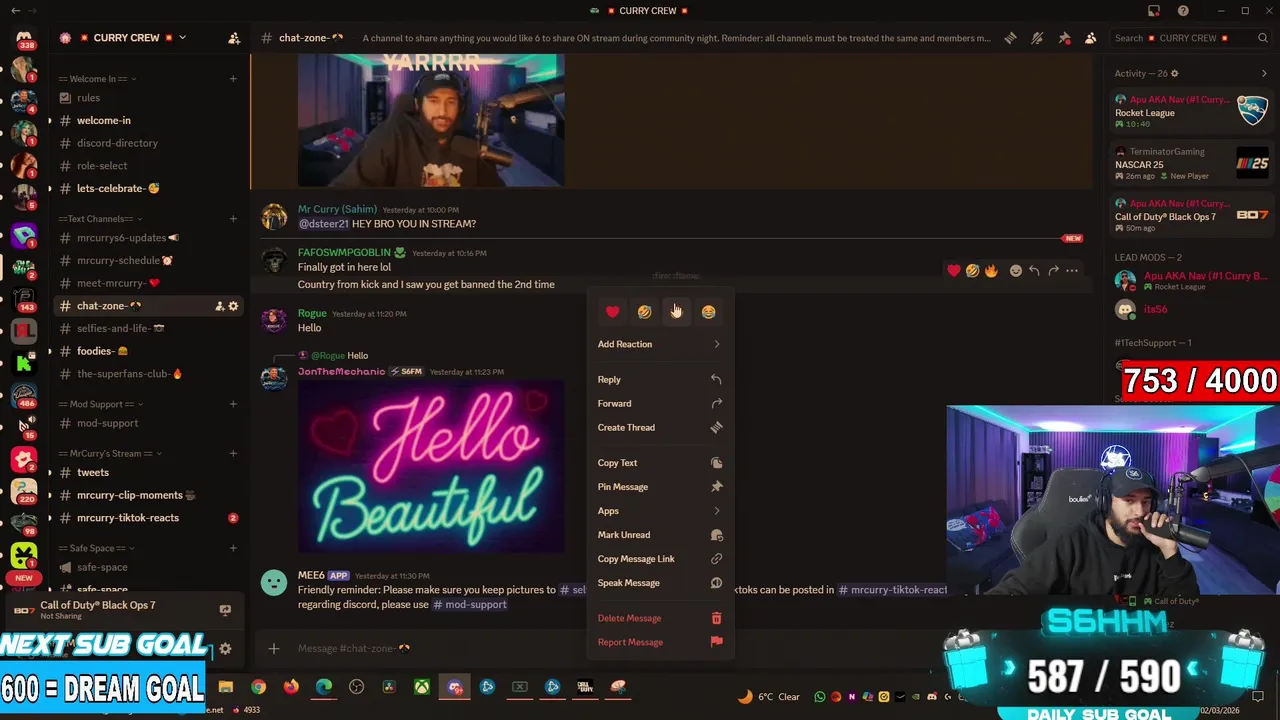
Task: Open Add Reaction submenu
Action: [x=660, y=344]
